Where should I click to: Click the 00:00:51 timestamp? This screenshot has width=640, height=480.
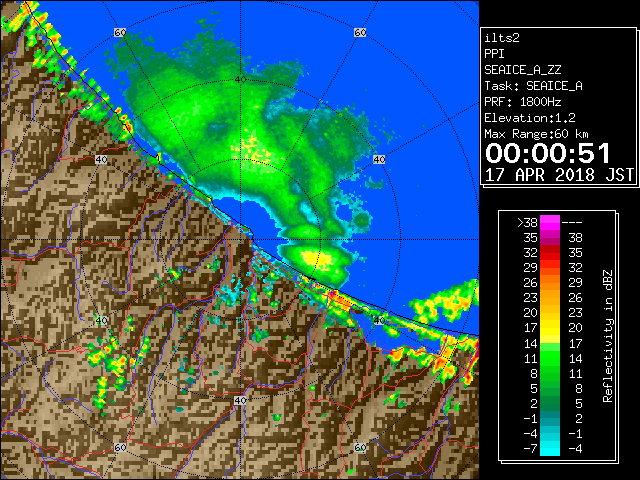548,153
